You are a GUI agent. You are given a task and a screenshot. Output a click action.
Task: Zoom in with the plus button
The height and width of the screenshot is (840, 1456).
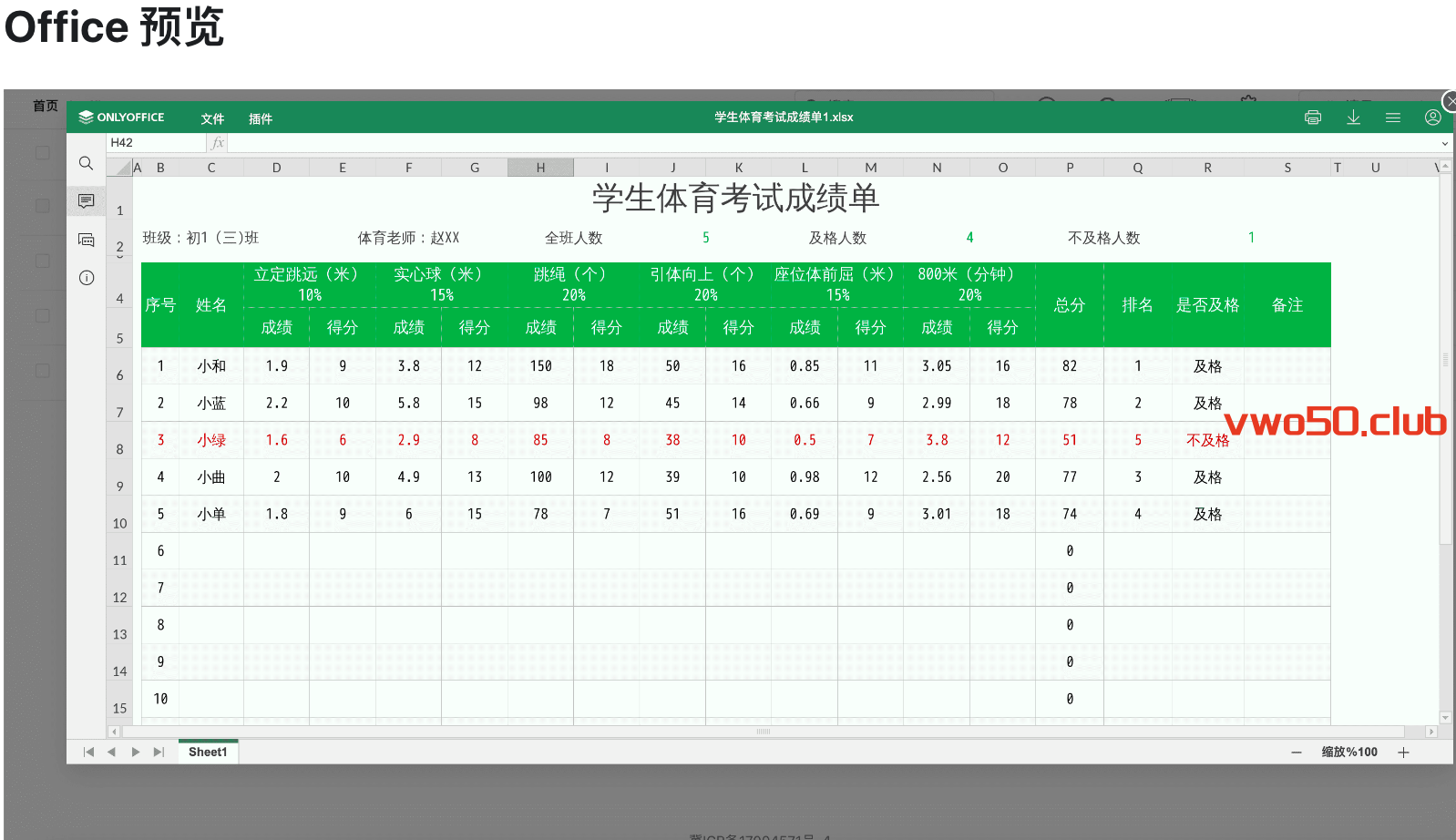(x=1403, y=753)
